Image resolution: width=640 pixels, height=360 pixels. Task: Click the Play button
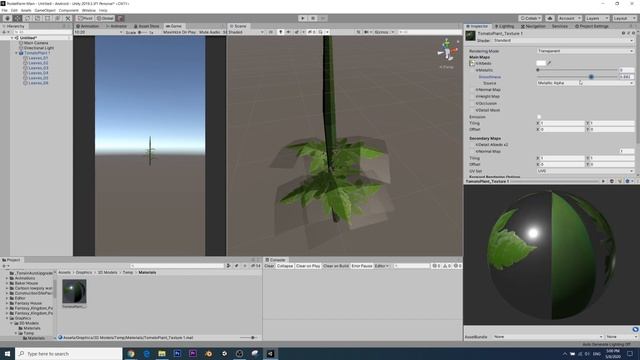[302, 18]
